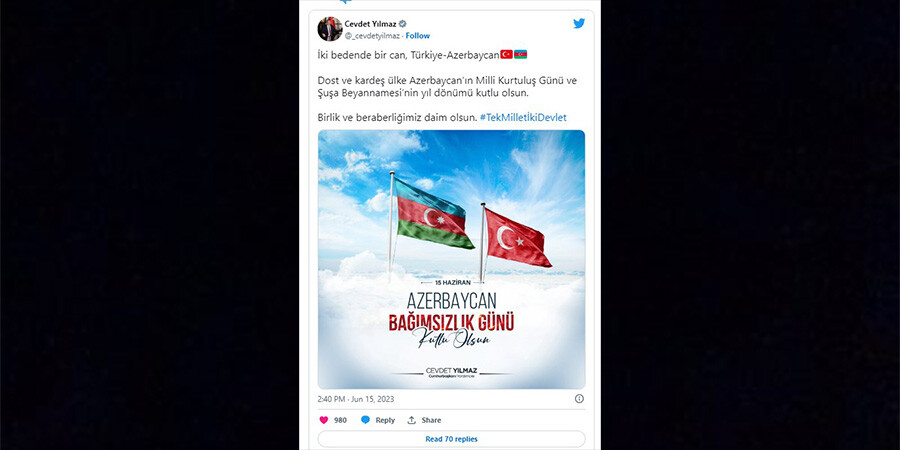
Task: Open Cevdet Yılmaz's profile avatar
Action: (x=329, y=29)
